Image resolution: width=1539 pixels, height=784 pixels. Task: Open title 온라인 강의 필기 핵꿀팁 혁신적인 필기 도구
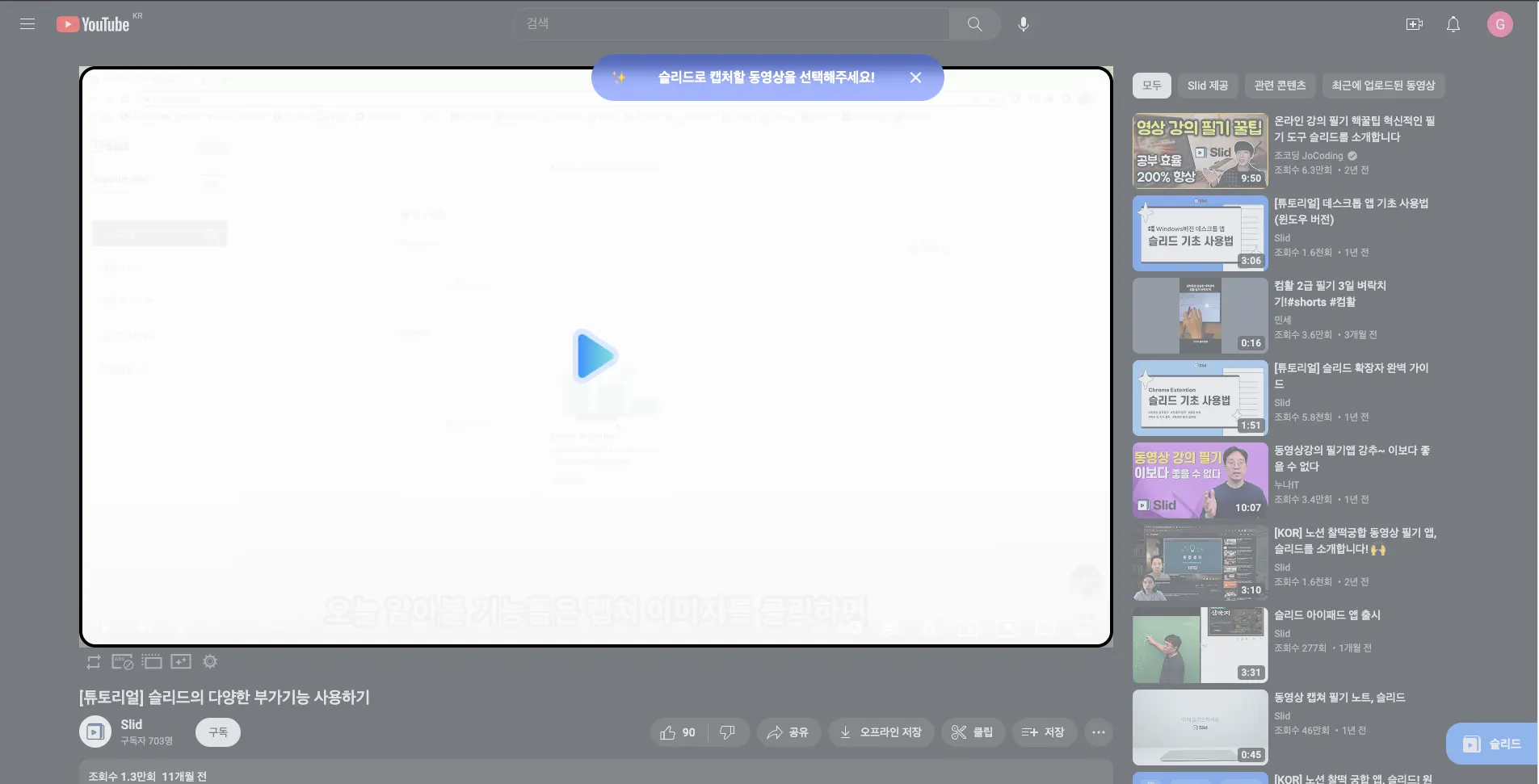(1355, 129)
